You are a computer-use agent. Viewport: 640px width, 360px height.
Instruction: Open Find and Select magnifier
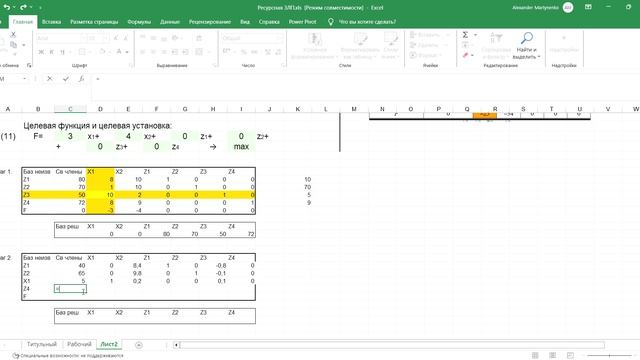pos(527,38)
